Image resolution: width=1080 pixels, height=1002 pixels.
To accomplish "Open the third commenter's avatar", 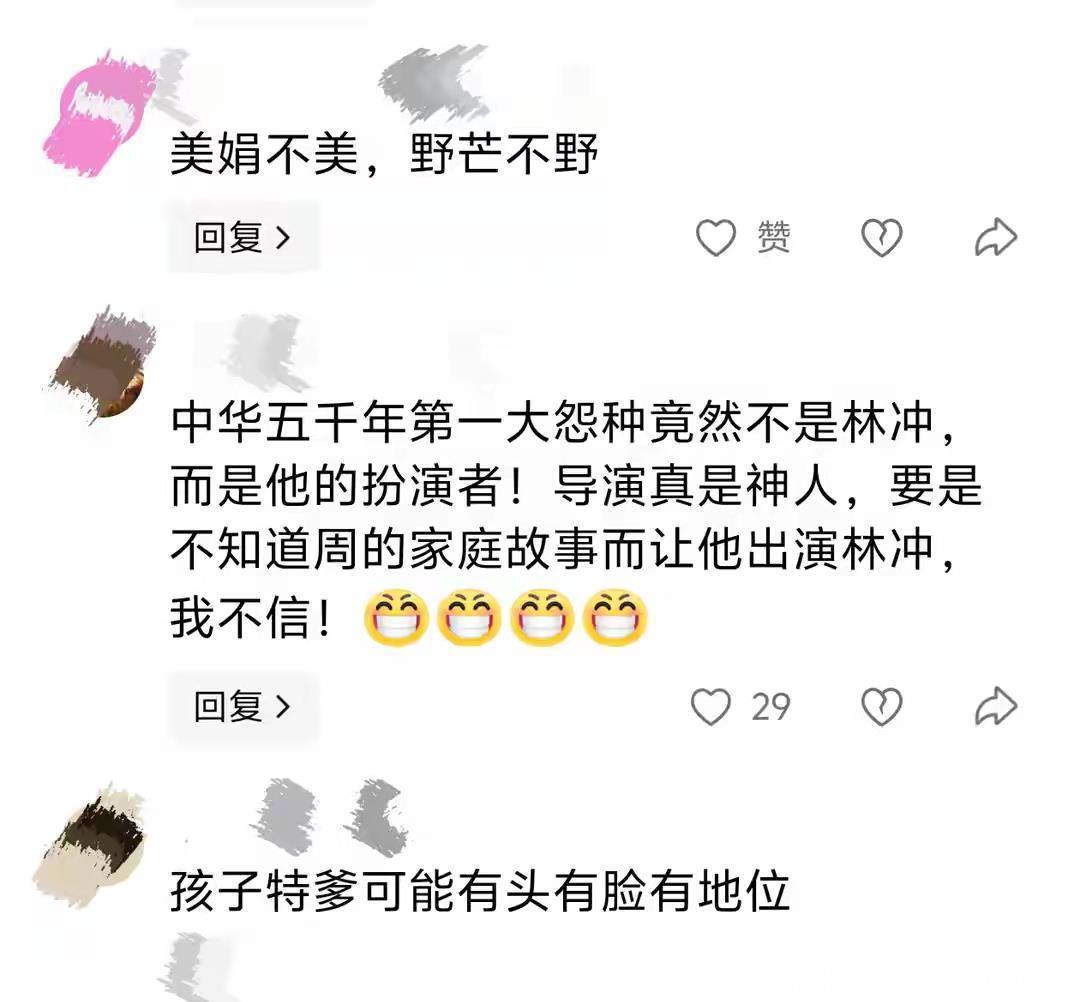I will pyautogui.click(x=91, y=844).
